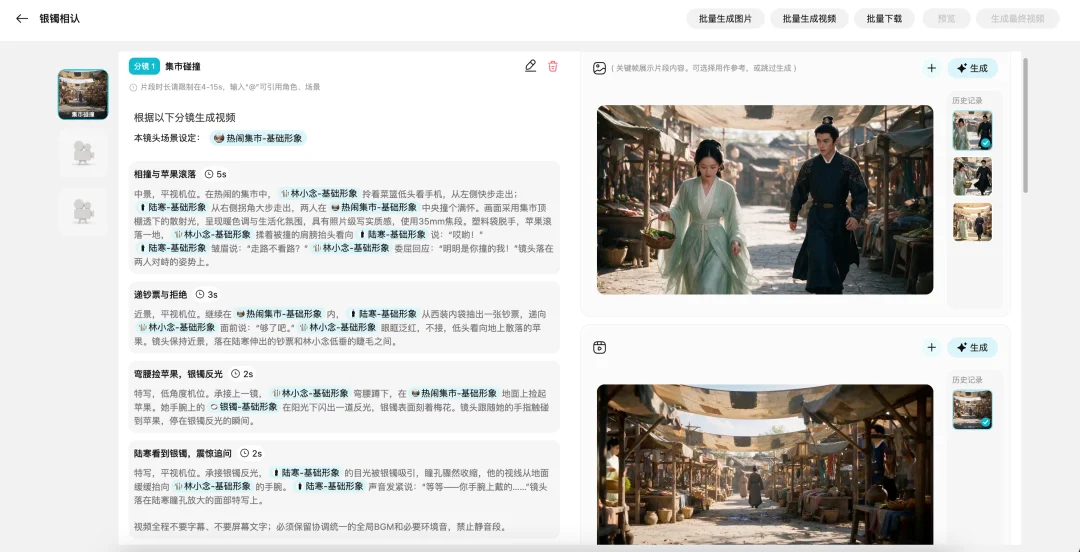
Task: Select the second keyframe history thumbnail
Action: tap(973, 176)
